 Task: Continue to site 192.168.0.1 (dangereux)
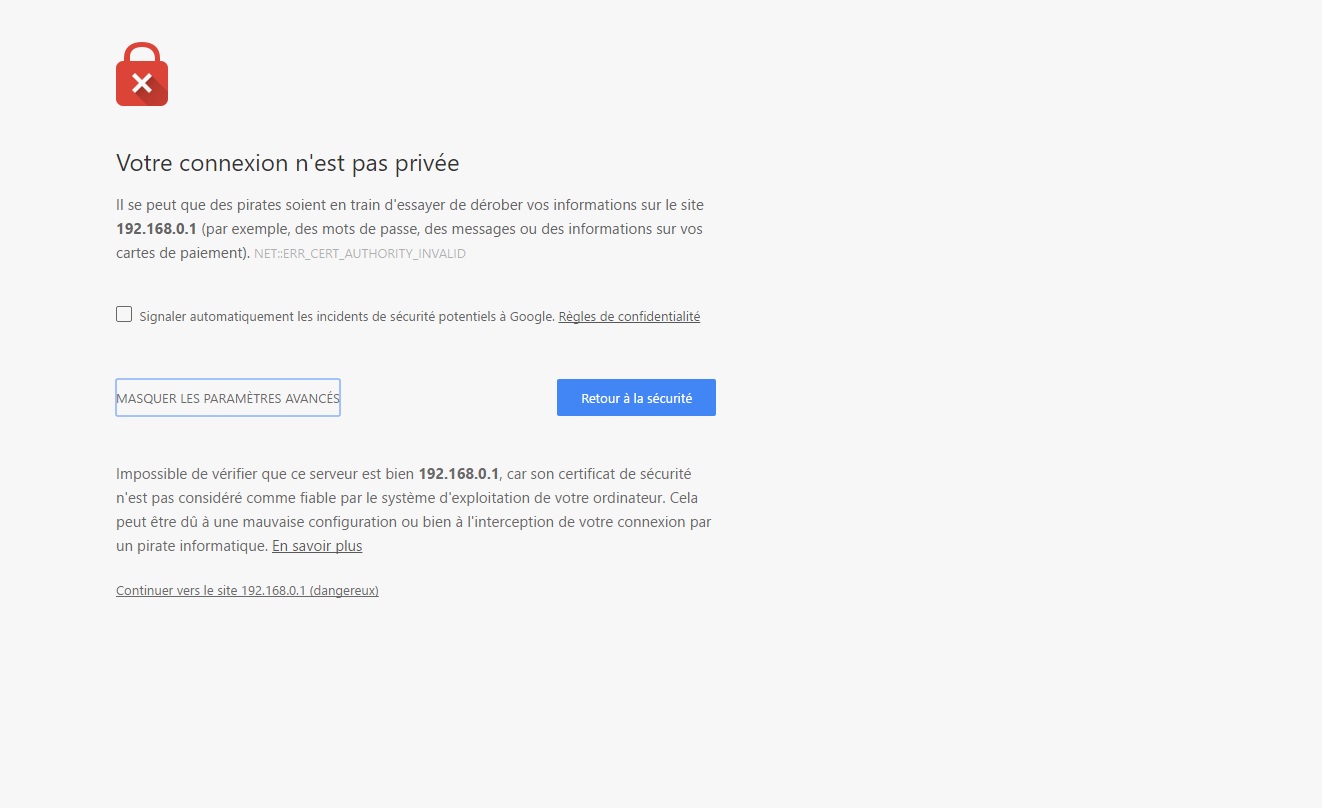[247, 591]
